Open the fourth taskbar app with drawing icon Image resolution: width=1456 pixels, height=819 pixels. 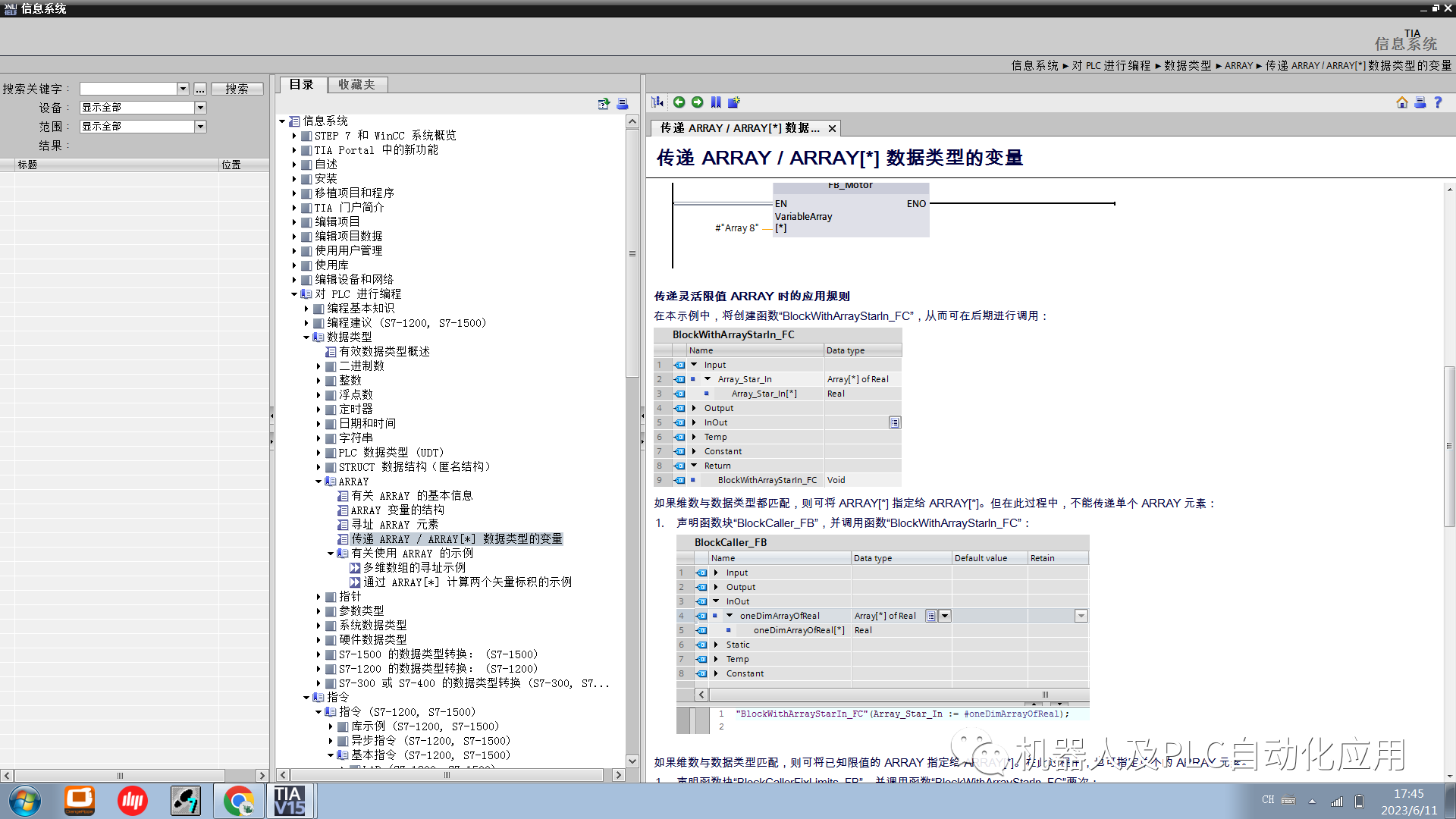(x=186, y=801)
